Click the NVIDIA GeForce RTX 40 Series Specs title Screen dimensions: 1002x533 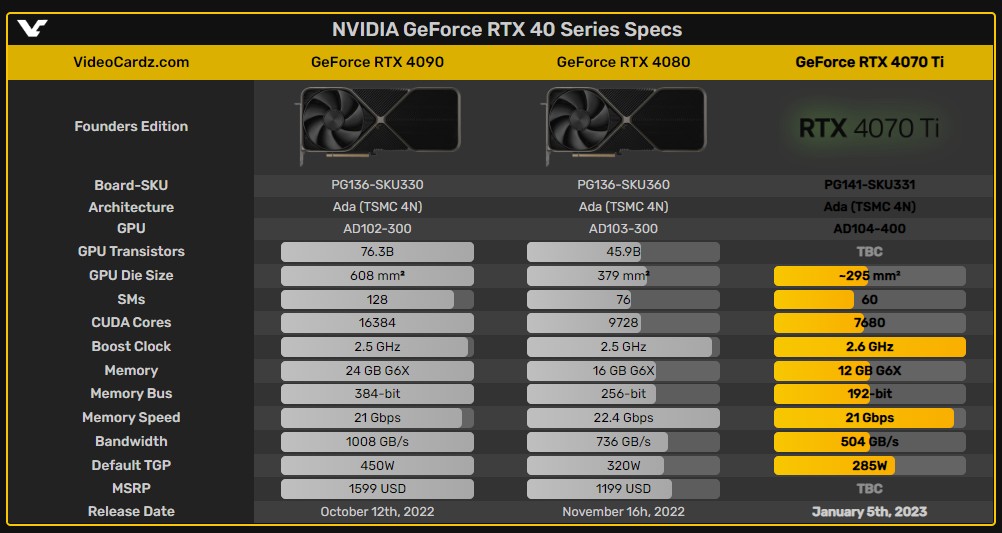point(507,29)
